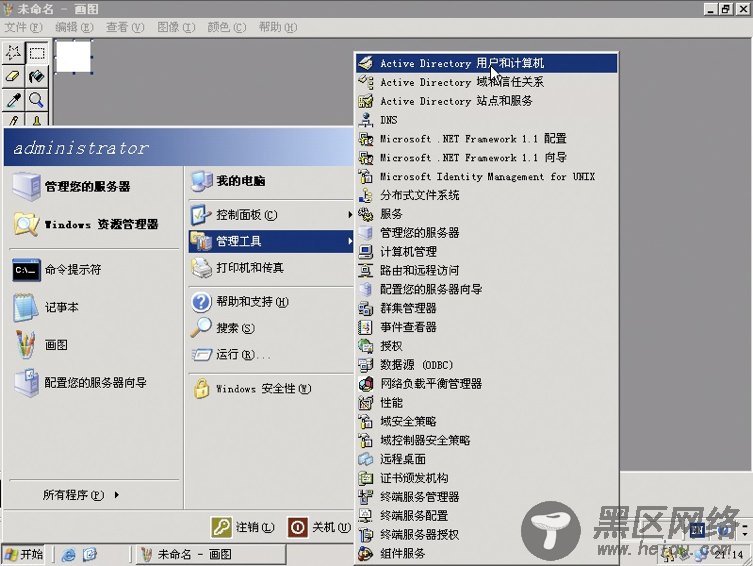Click the 开始 Start button
This screenshot has height=566, width=753.
tap(24, 554)
